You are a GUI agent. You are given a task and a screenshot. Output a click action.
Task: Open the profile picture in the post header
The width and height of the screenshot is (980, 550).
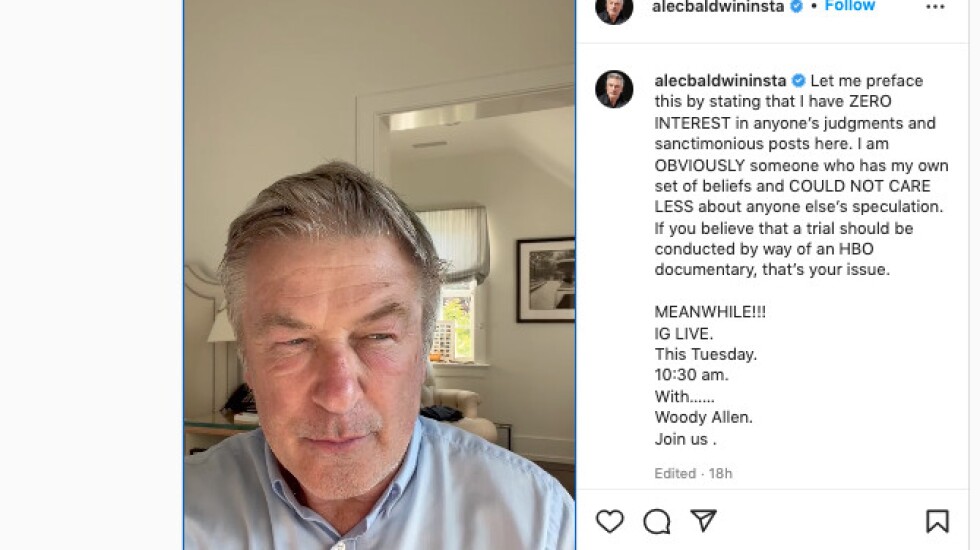(614, 8)
